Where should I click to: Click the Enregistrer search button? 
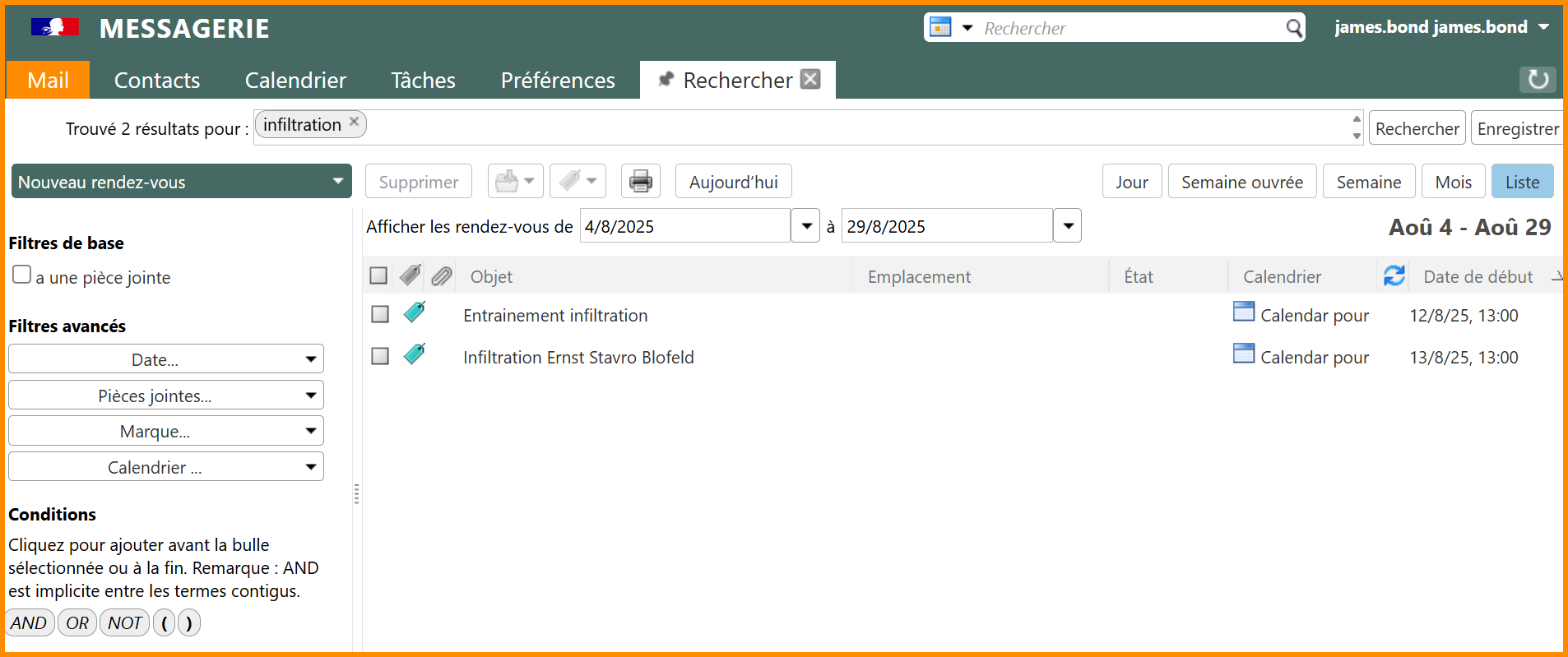click(1516, 128)
